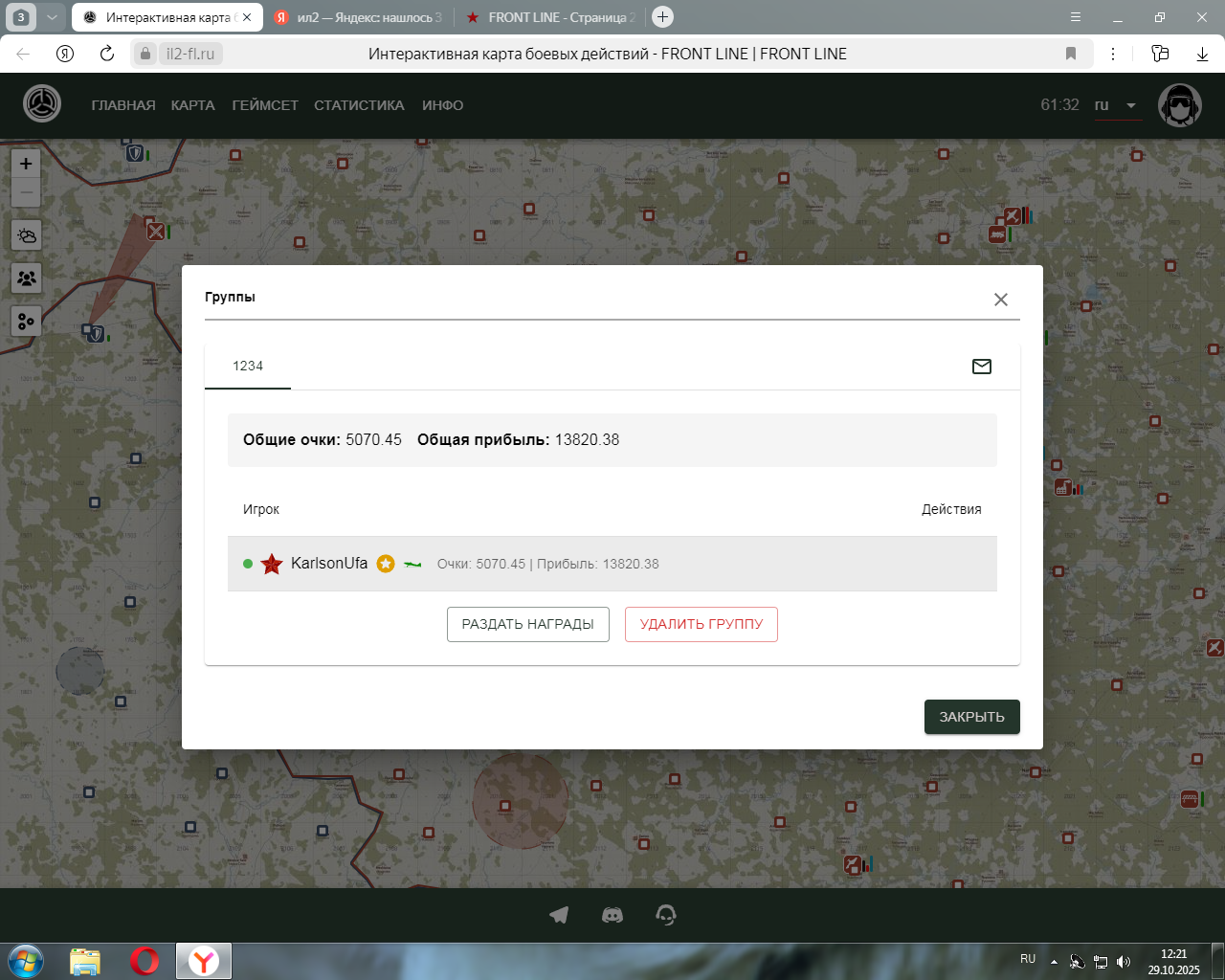
Task: Click the il2-fl.ru address field
Action: [190, 54]
